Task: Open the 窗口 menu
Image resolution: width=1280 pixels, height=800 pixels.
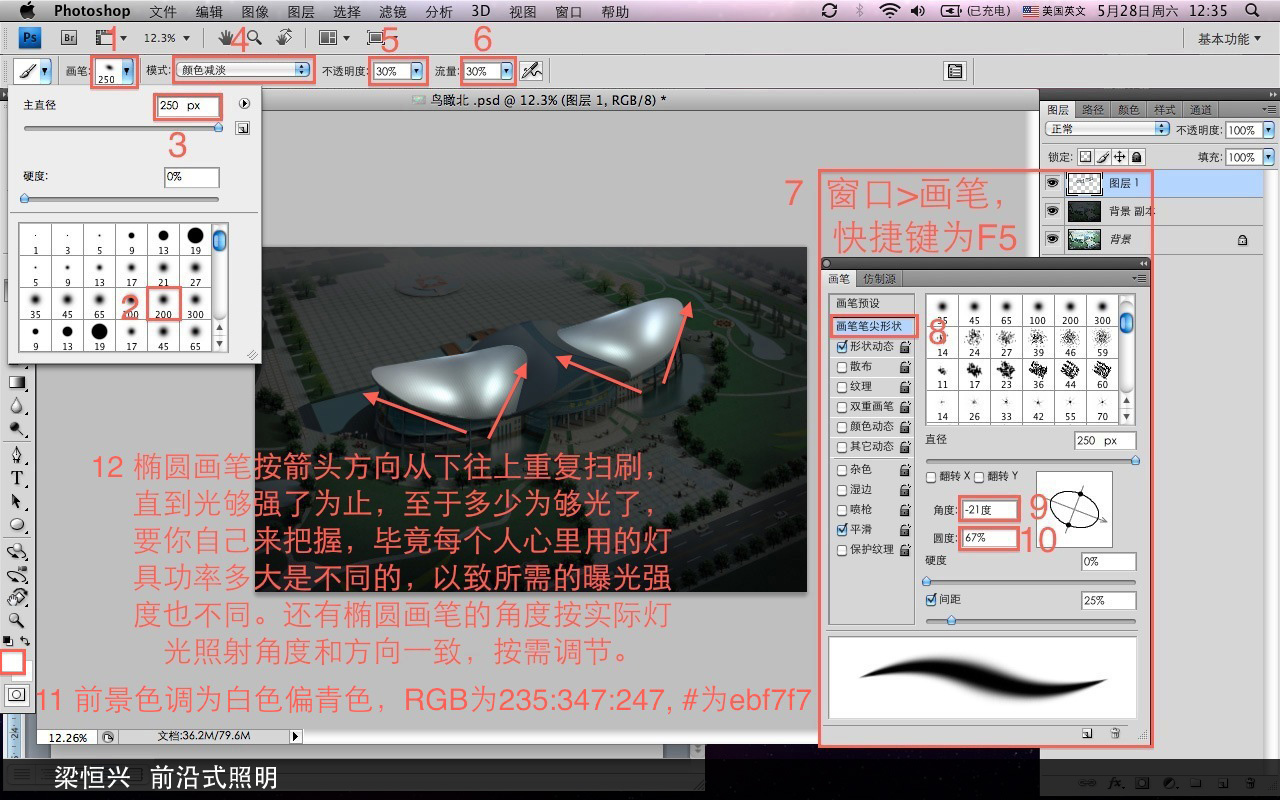Action: (568, 12)
